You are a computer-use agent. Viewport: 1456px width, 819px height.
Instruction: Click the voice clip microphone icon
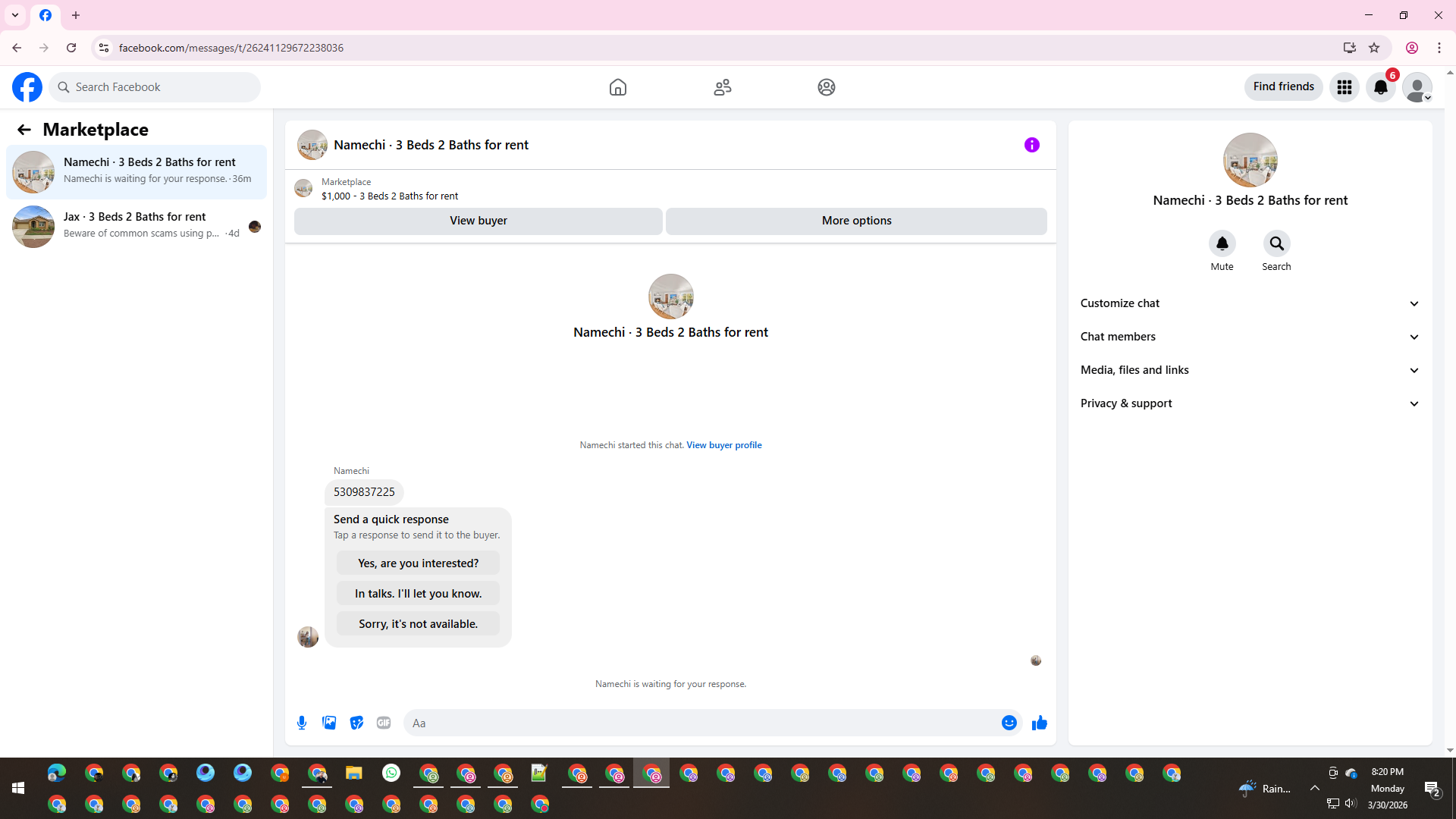point(302,723)
